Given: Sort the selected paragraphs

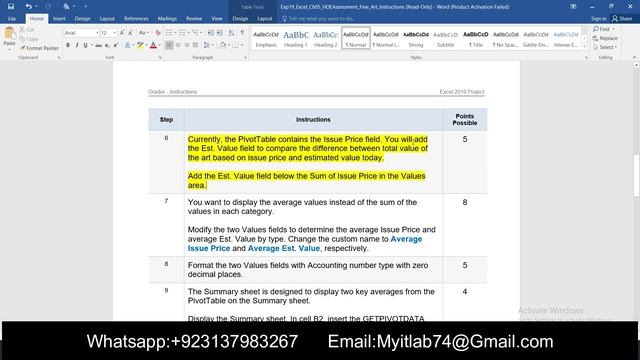Looking at the screenshot, I should (x=231, y=33).
